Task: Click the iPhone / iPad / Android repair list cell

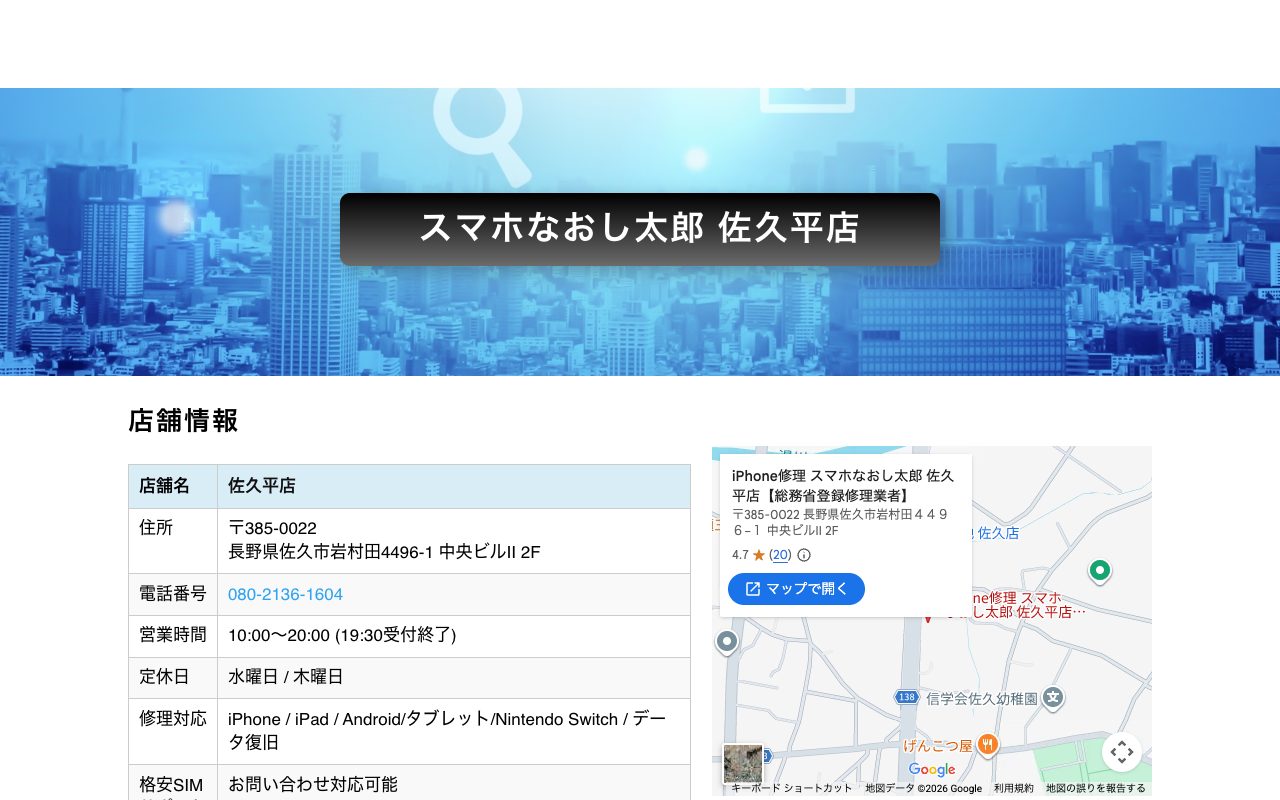Action: point(454,731)
